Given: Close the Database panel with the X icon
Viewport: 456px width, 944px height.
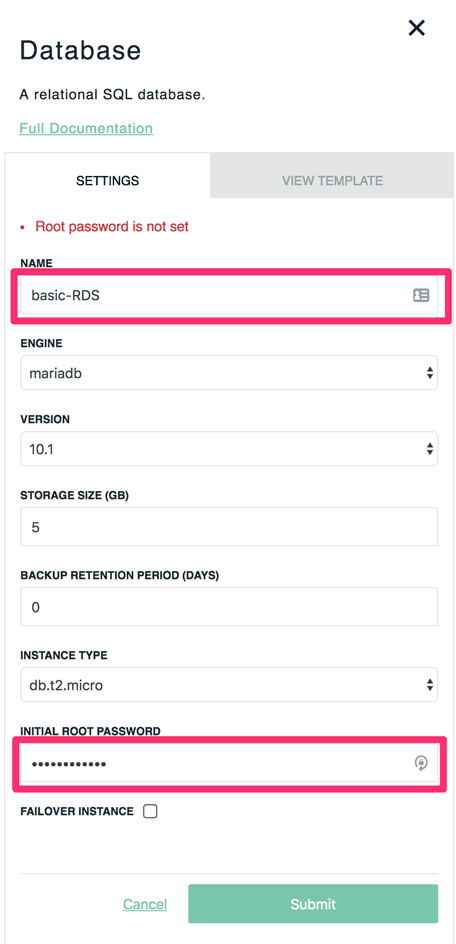Looking at the screenshot, I should point(416,28).
